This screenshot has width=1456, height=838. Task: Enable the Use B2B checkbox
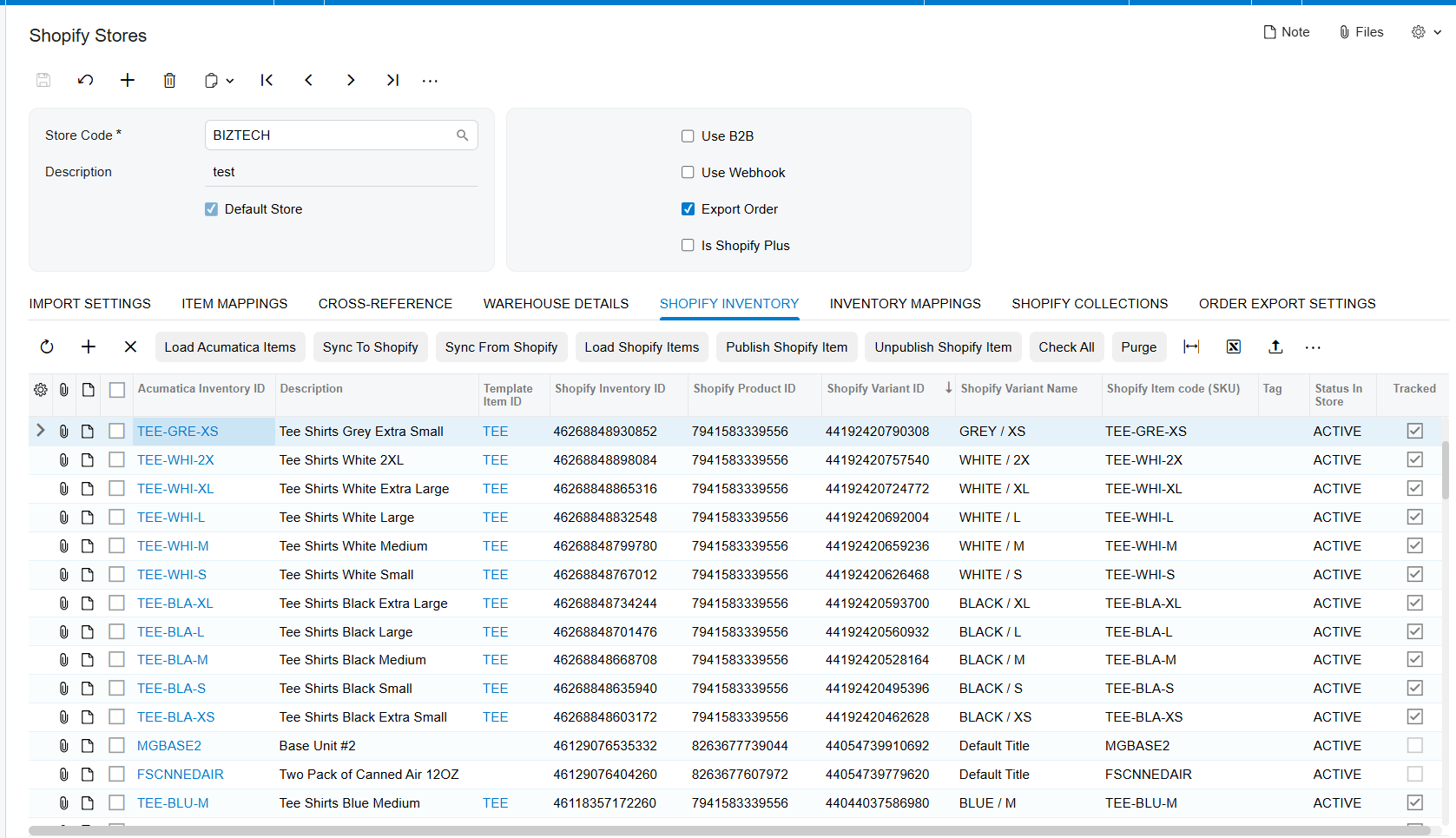tap(688, 136)
